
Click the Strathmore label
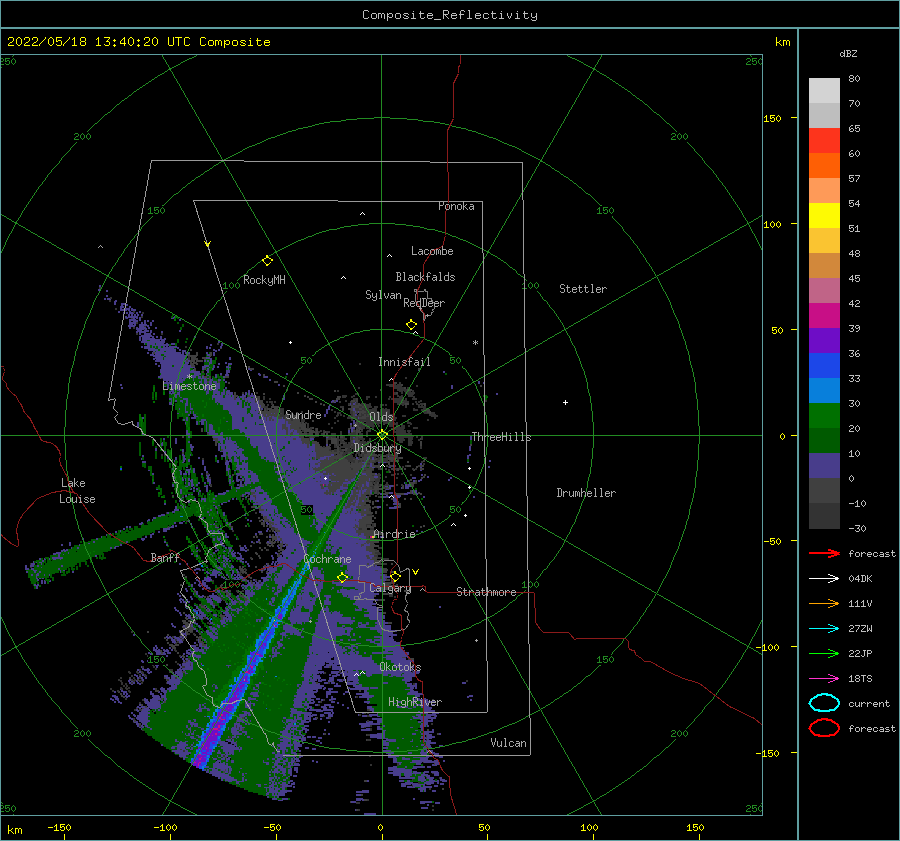[x=486, y=592]
